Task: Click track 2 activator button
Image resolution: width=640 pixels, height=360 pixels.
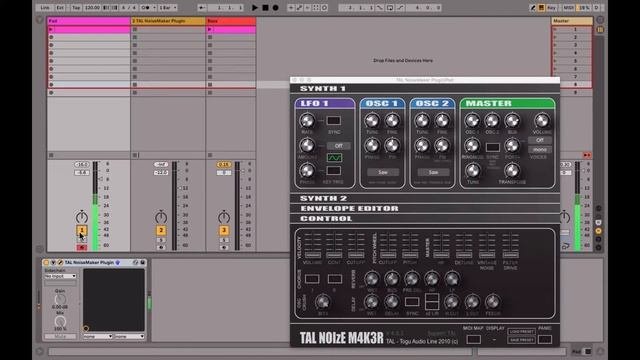Action: [x=161, y=230]
